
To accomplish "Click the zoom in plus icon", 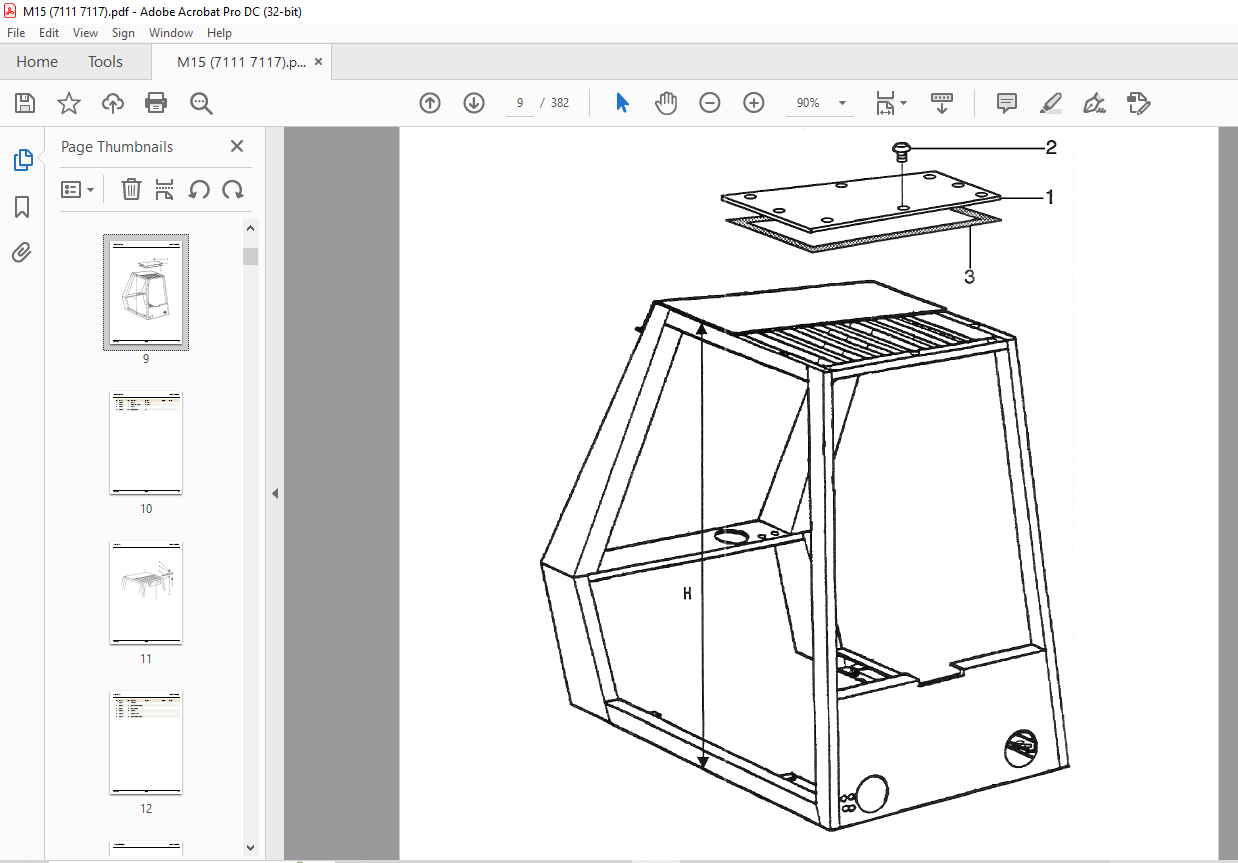I will click(754, 103).
